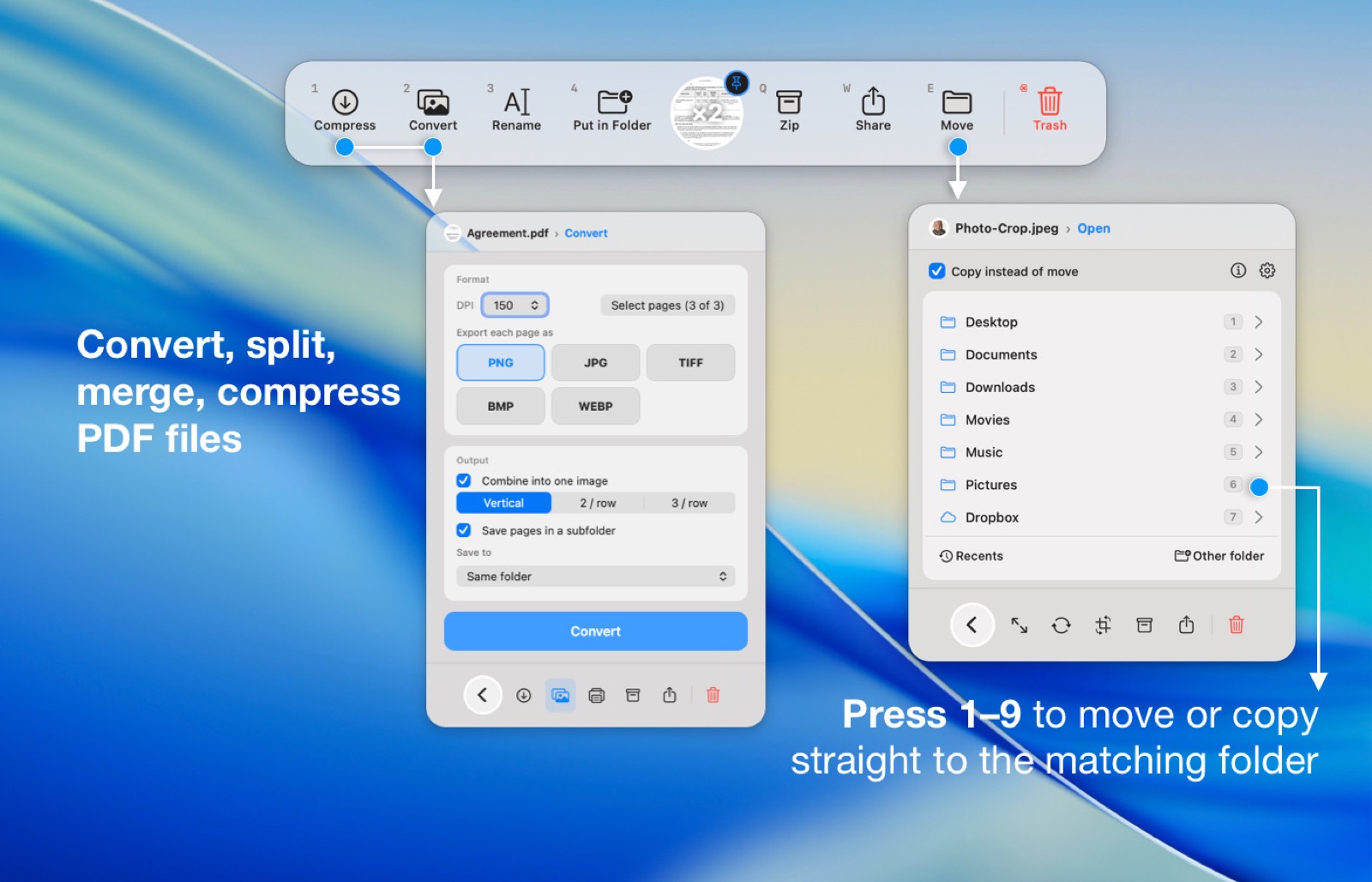
Task: Select PNG export format
Action: click(x=501, y=363)
